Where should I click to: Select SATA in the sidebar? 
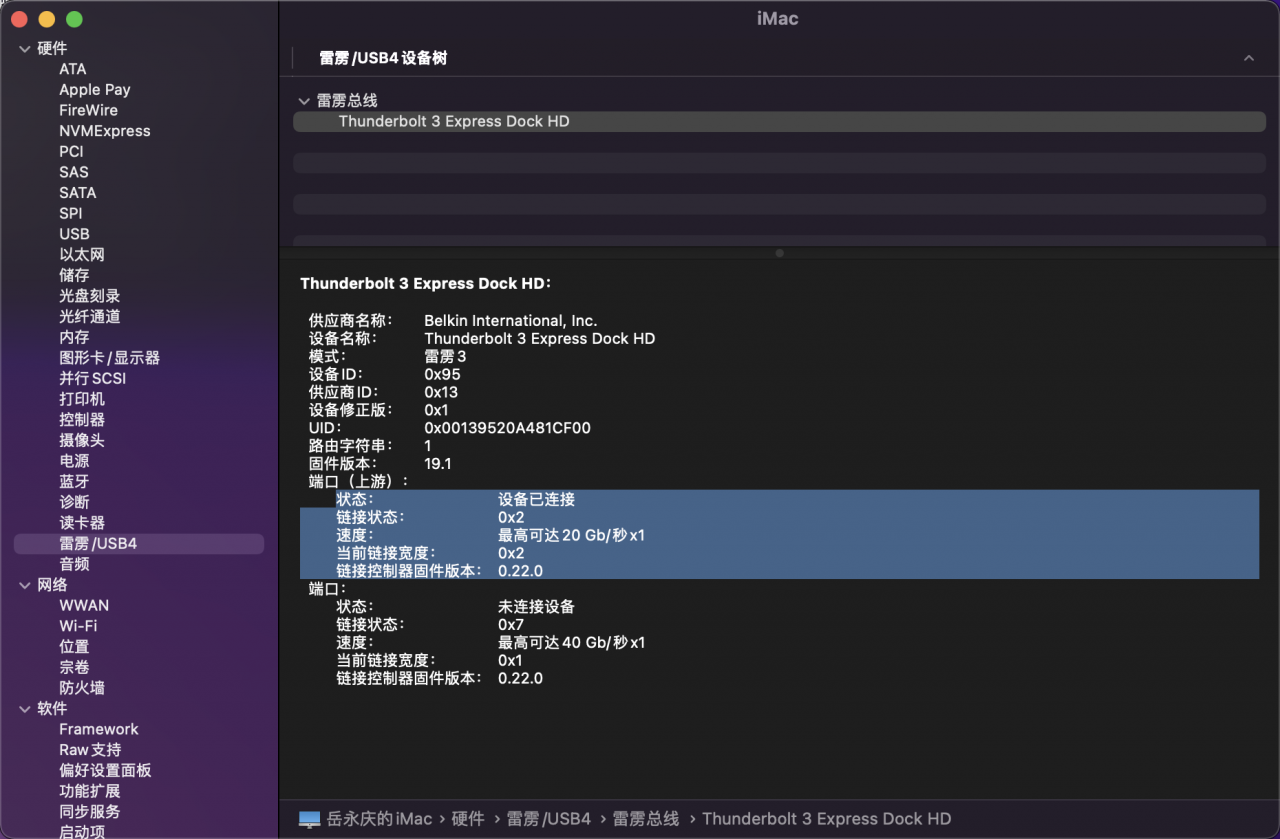click(x=78, y=193)
